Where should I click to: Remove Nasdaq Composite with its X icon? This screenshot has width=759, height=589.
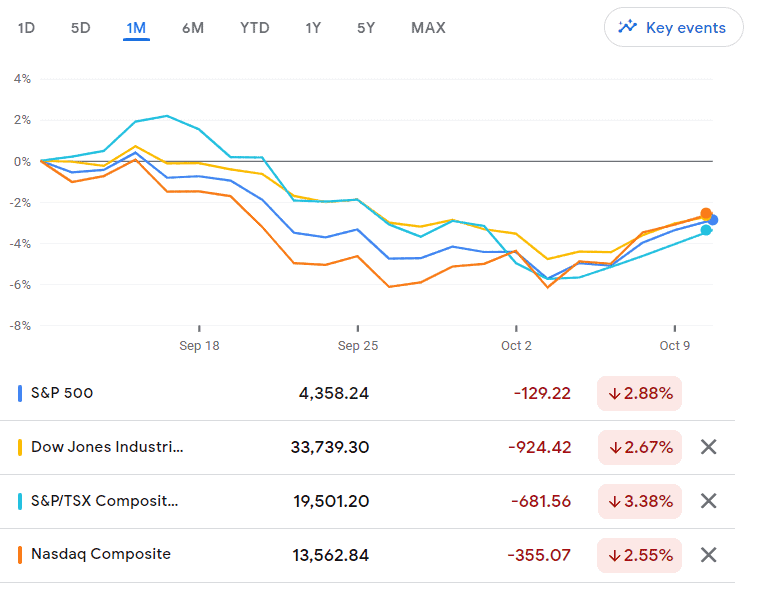[708, 555]
